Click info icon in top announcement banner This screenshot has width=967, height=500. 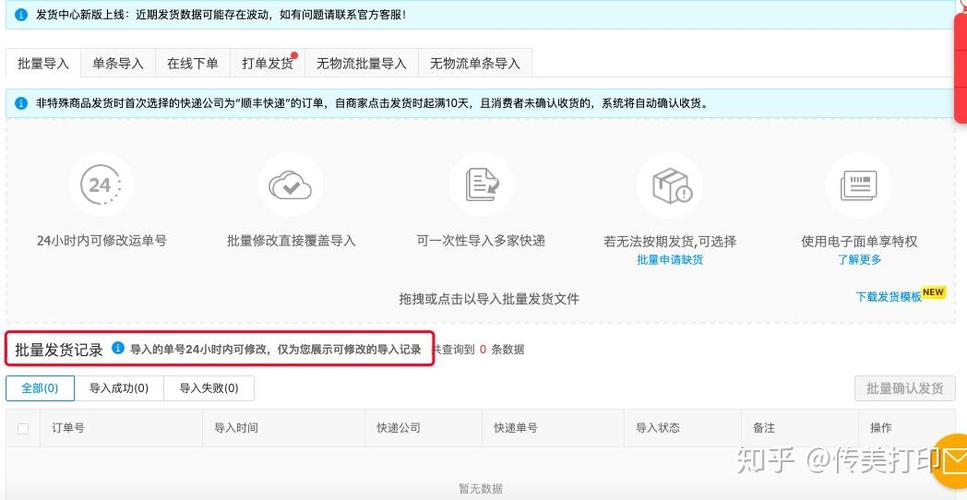[22, 14]
